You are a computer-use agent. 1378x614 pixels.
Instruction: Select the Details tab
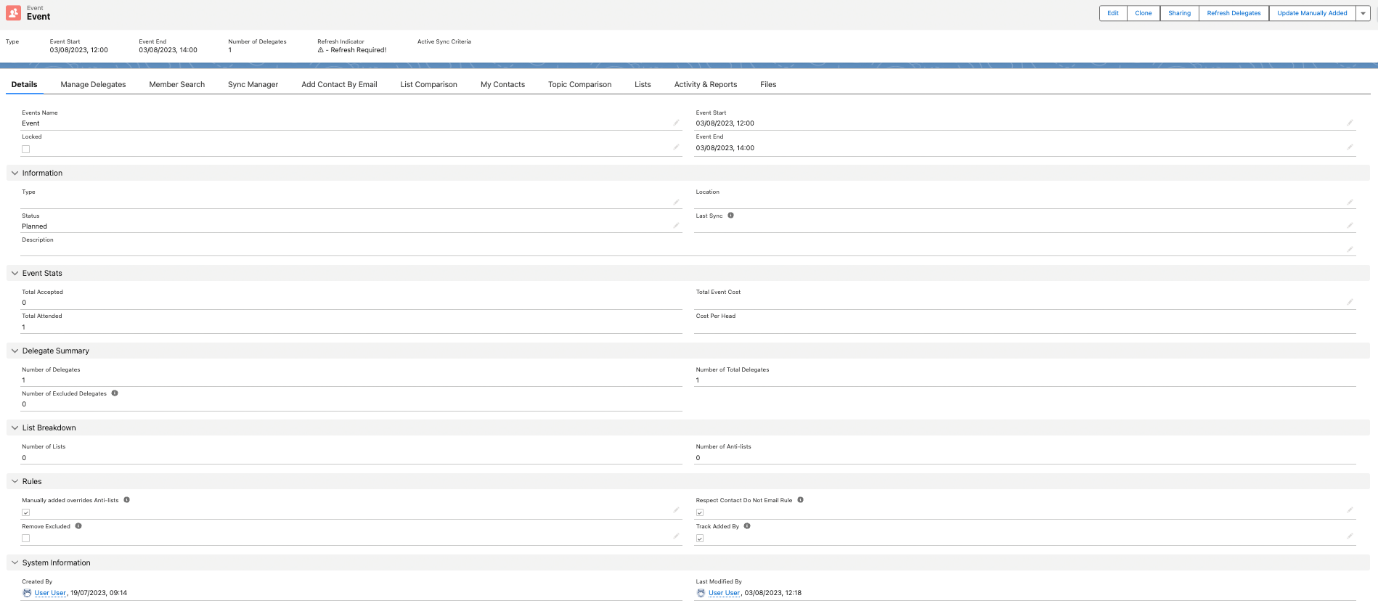pos(24,84)
